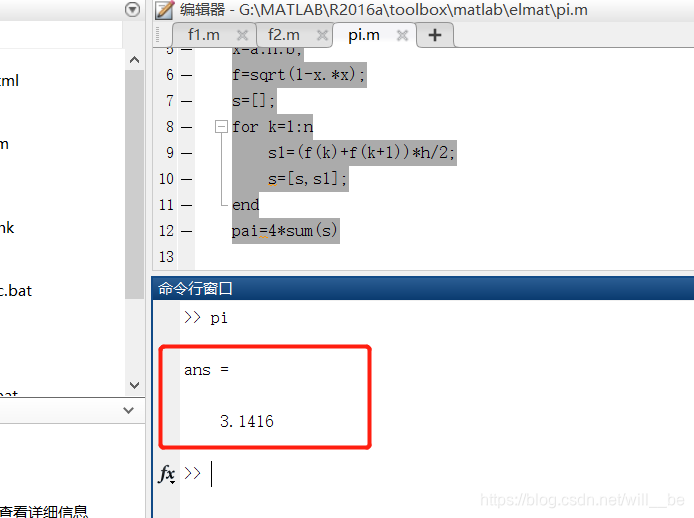Click code line s1=(f(k)+f(k+1))*h/2;

pyautogui.click(x=361, y=153)
